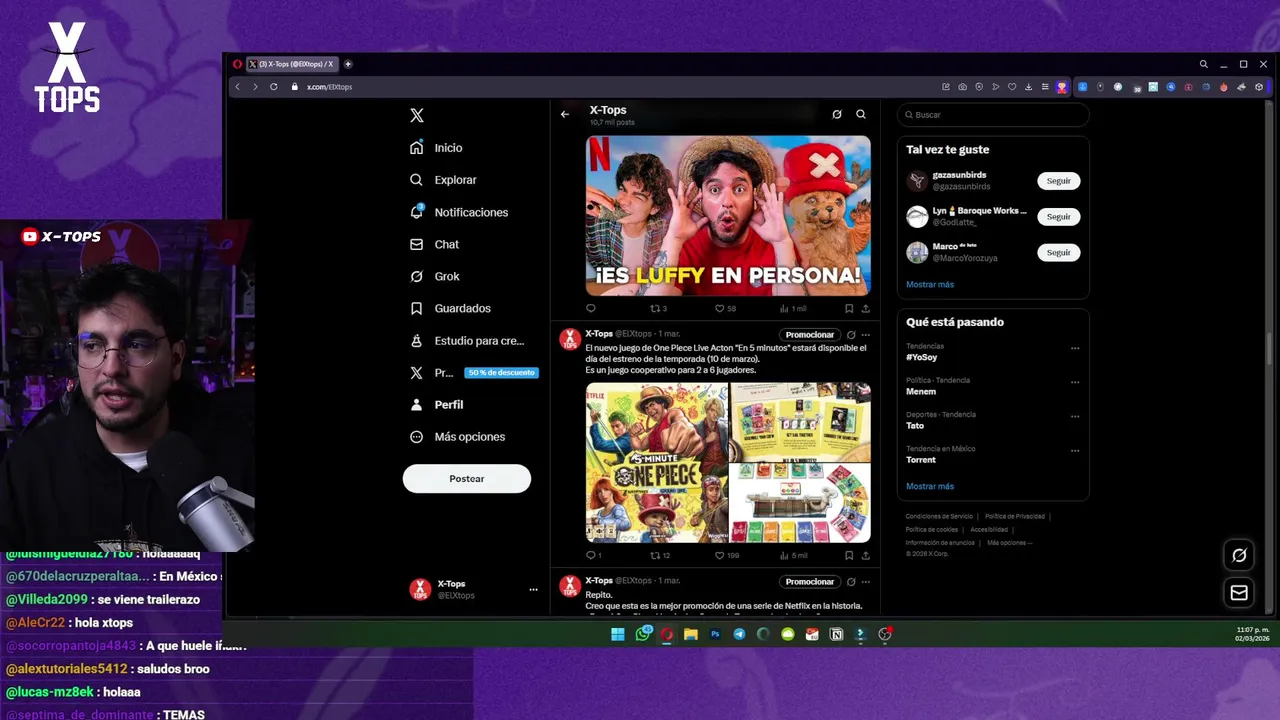Expand Más opciones in the sidebar
Screen dimensions: 1280x720
(457, 437)
